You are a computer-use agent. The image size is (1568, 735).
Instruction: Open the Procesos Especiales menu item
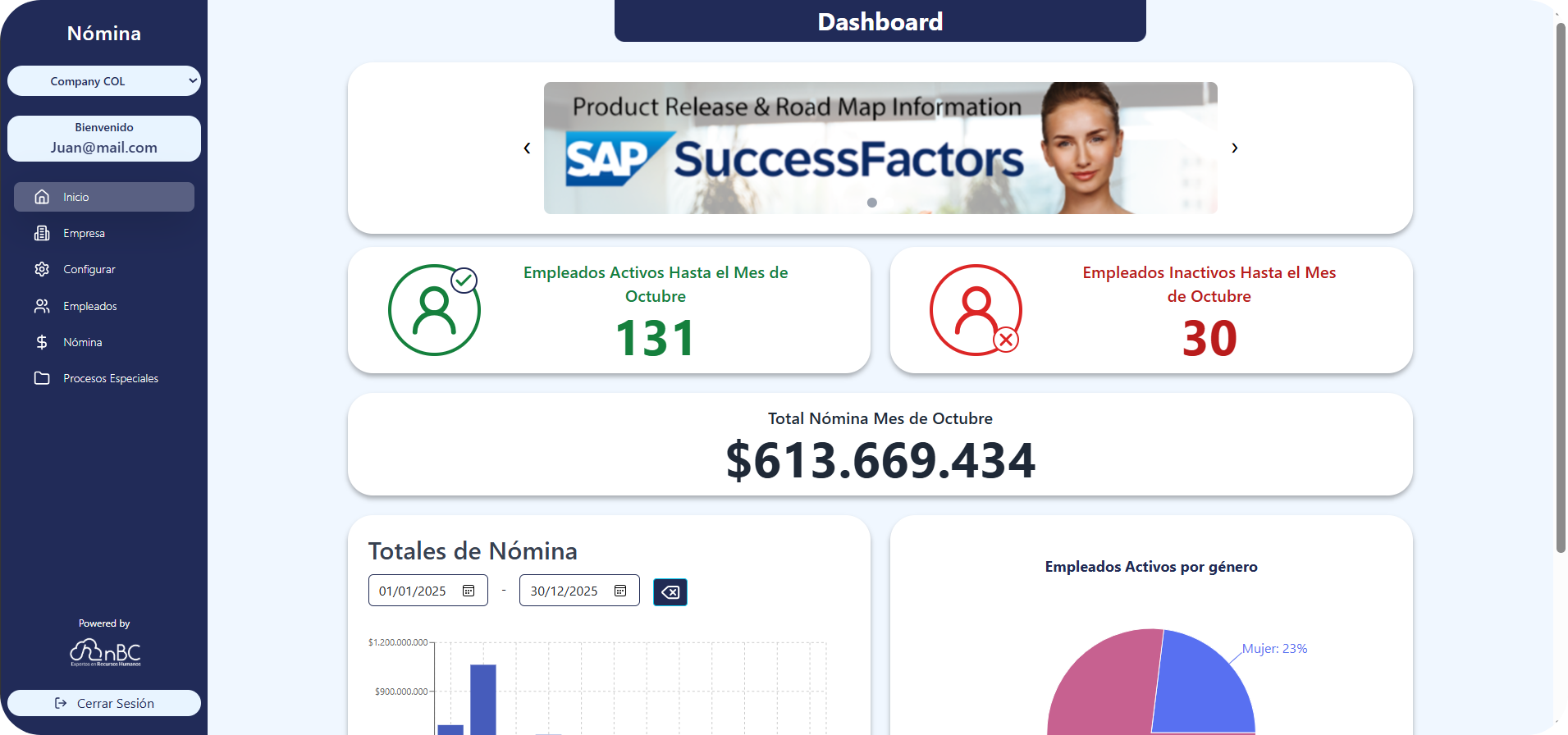point(111,378)
